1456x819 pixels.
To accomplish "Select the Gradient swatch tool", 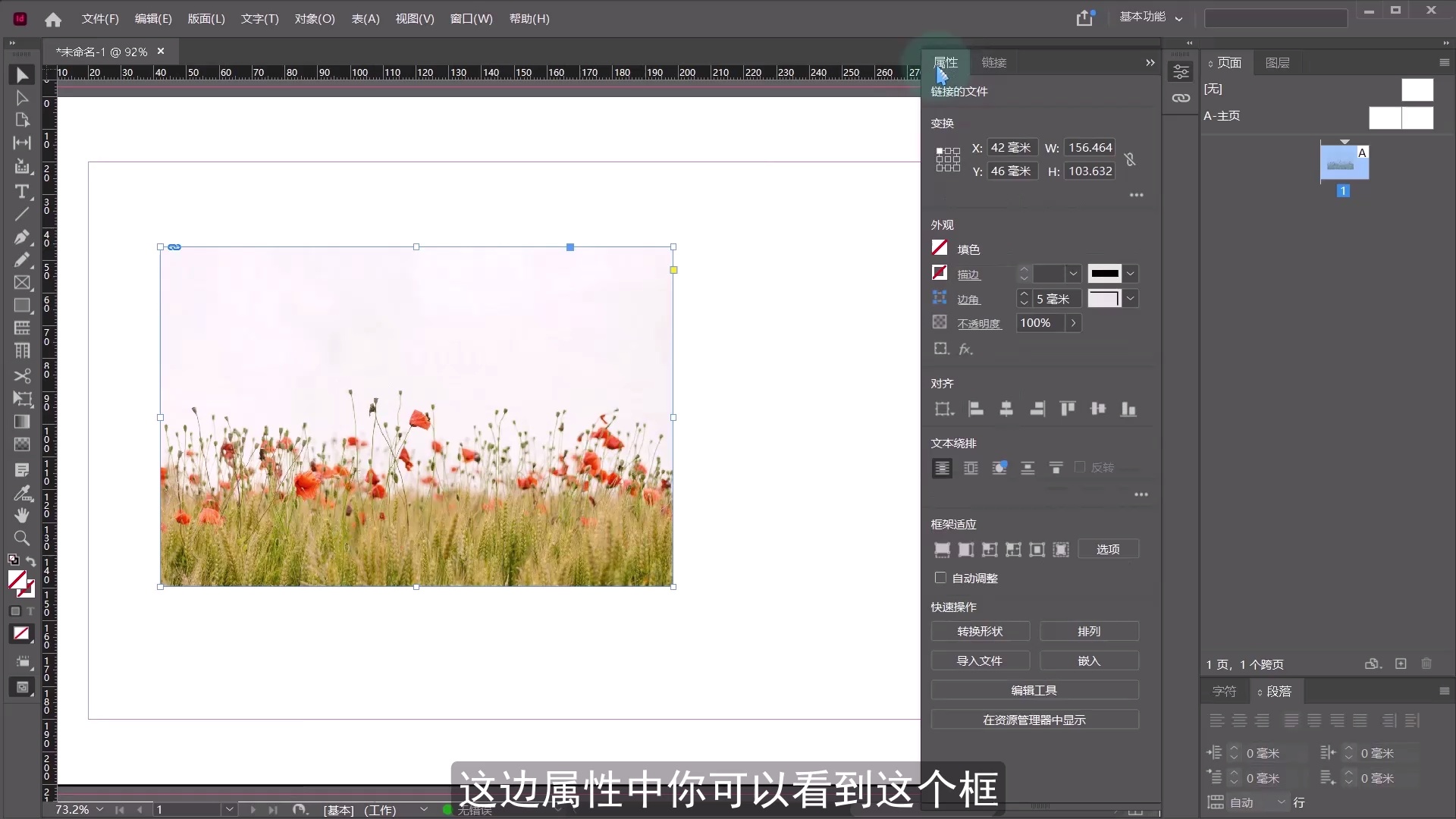I will 22,422.
